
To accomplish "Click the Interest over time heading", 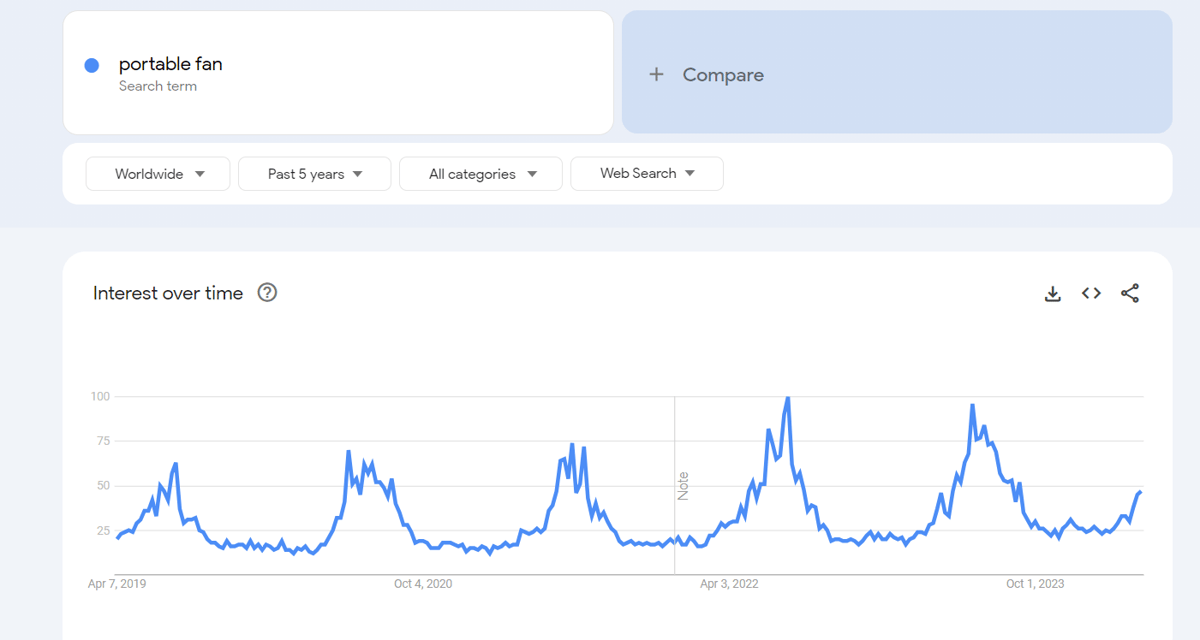I will (168, 293).
